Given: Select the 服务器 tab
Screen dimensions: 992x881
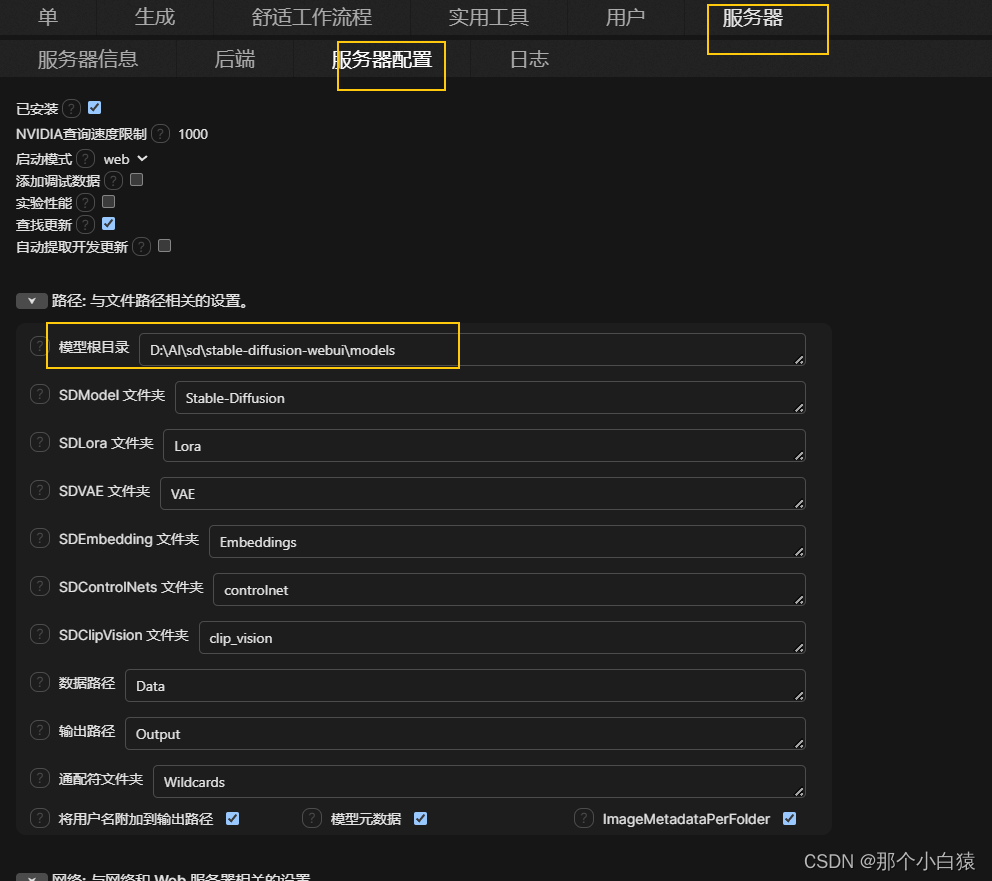Looking at the screenshot, I should pos(753,18).
